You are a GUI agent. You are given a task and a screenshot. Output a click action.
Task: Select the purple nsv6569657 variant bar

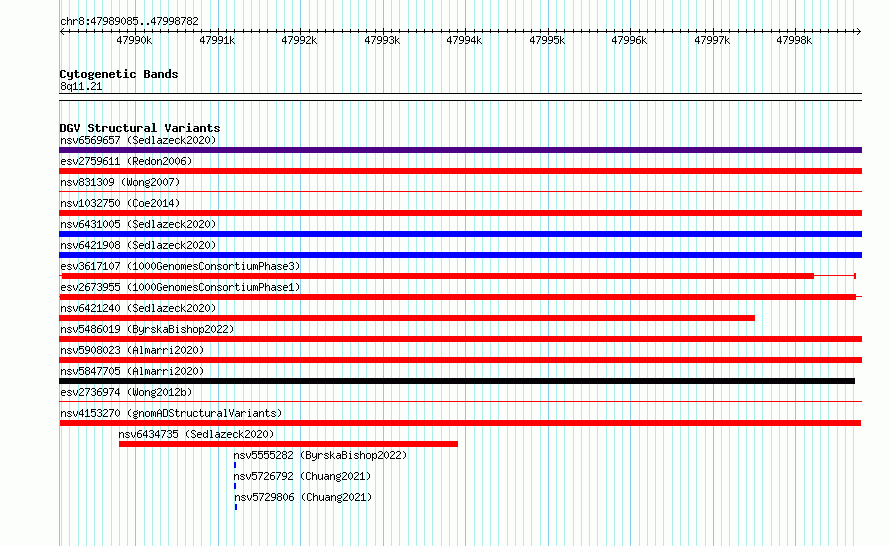click(x=460, y=150)
